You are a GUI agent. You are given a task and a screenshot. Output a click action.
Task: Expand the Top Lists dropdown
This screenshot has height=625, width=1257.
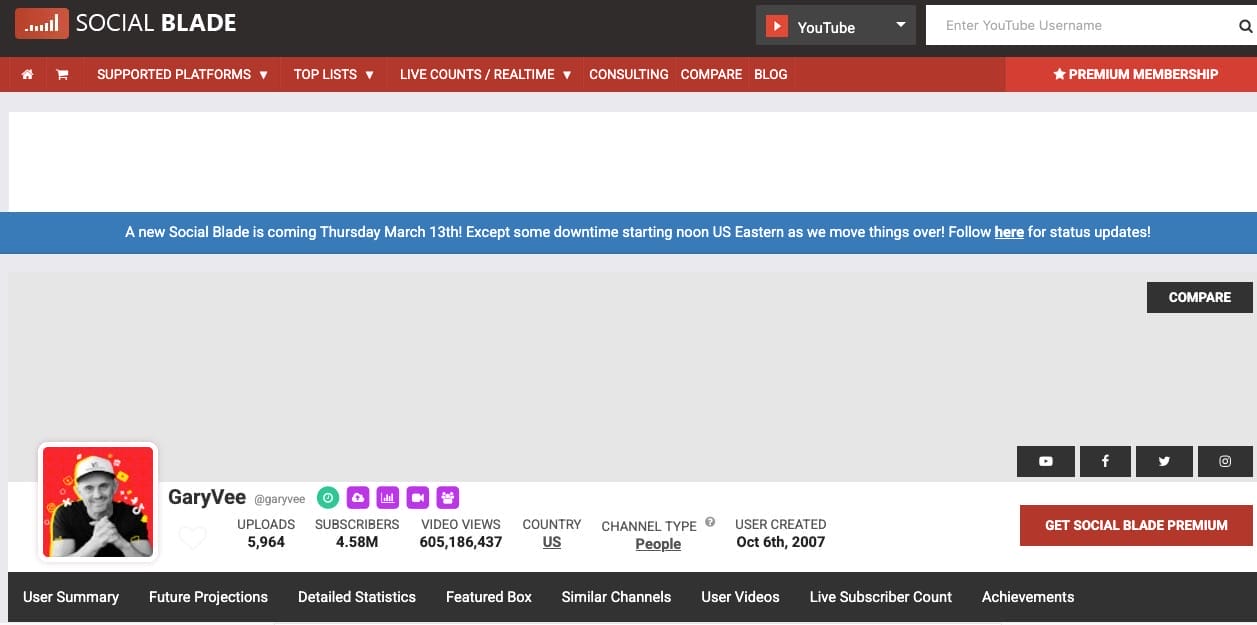tap(333, 74)
